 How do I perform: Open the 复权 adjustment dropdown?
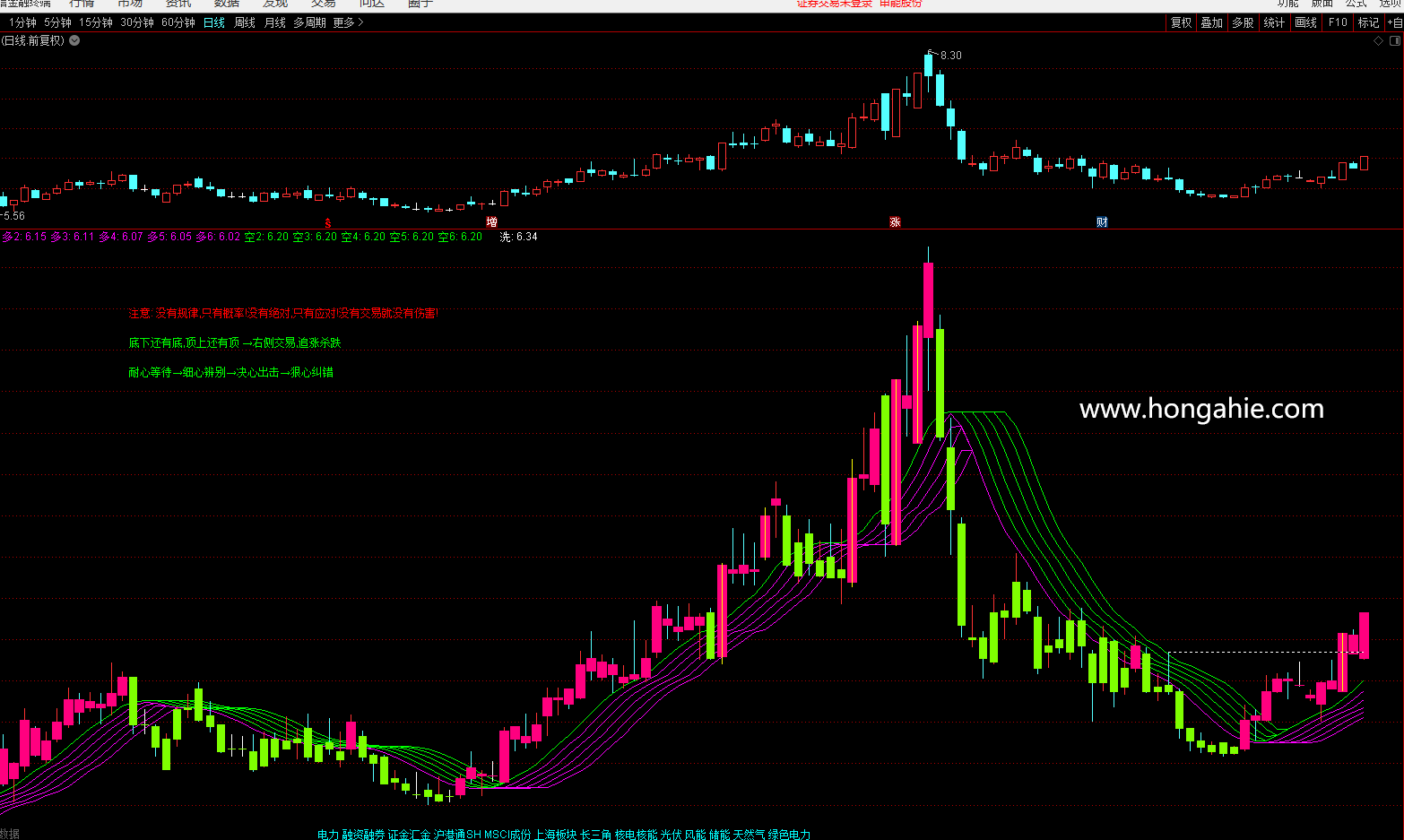[1181, 22]
